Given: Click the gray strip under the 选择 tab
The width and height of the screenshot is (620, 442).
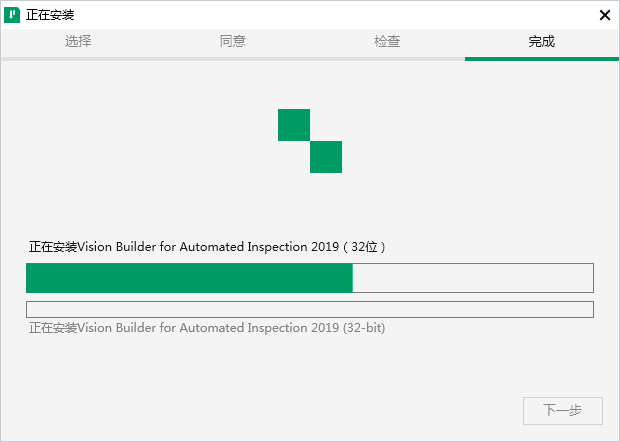Looking at the screenshot, I should [x=78, y=58].
